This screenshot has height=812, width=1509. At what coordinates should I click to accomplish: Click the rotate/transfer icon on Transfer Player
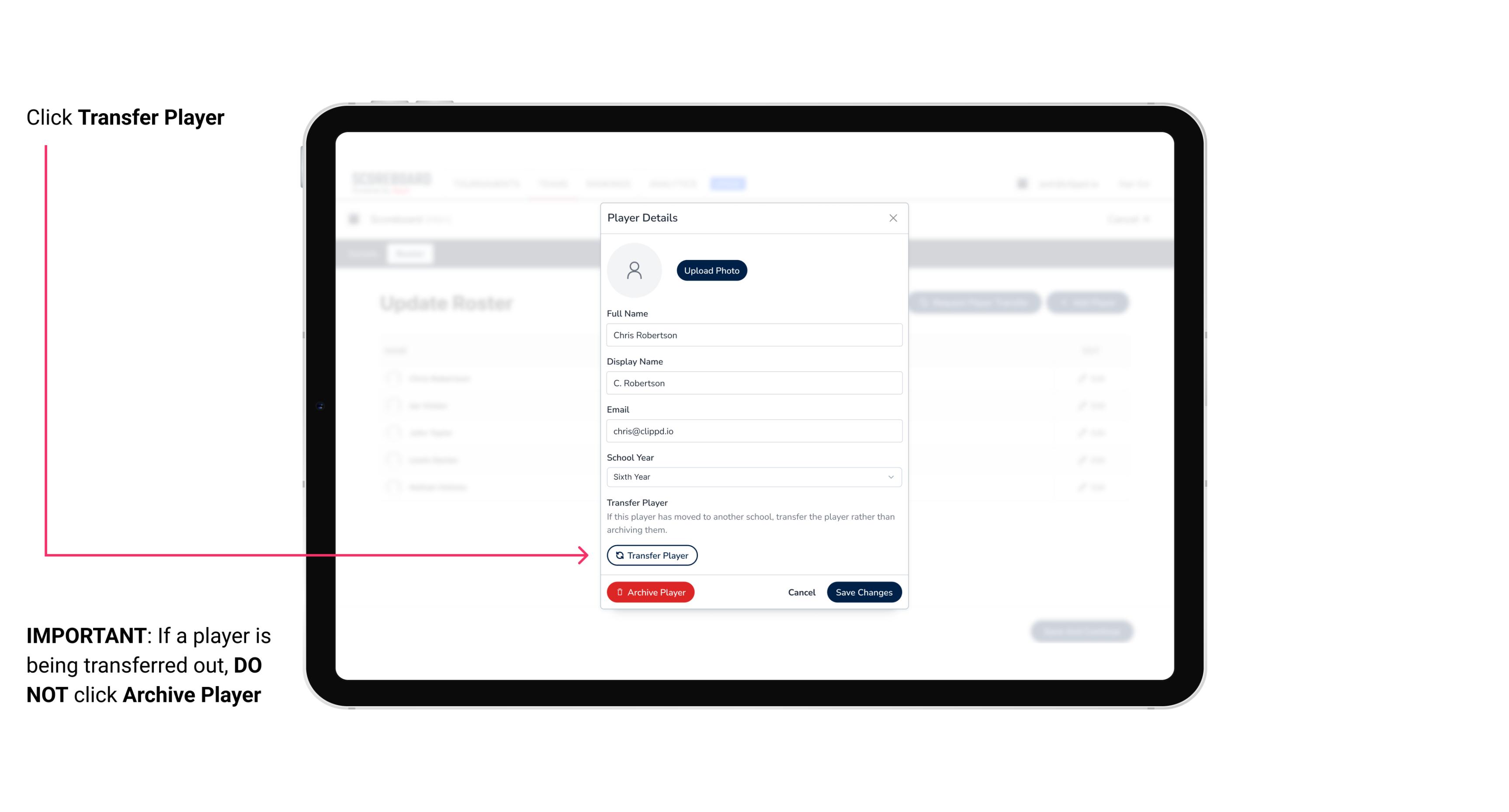pos(619,555)
